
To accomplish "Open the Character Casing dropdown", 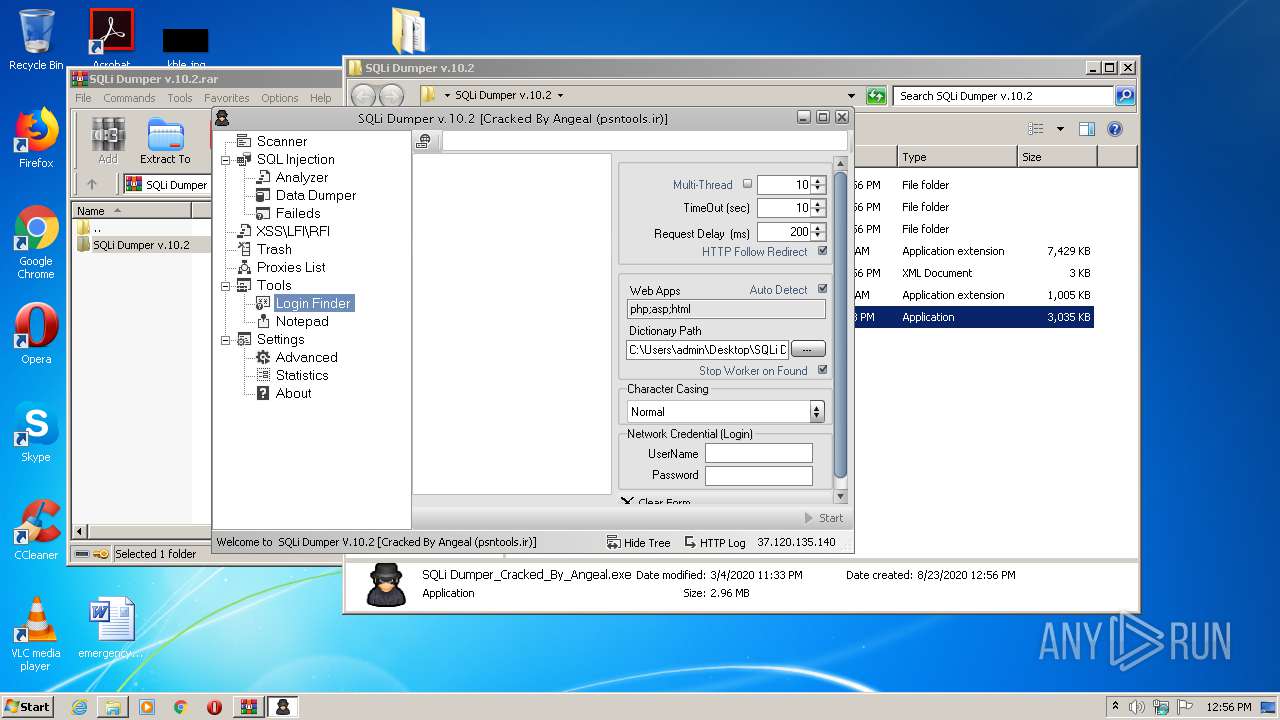I will tap(817, 411).
